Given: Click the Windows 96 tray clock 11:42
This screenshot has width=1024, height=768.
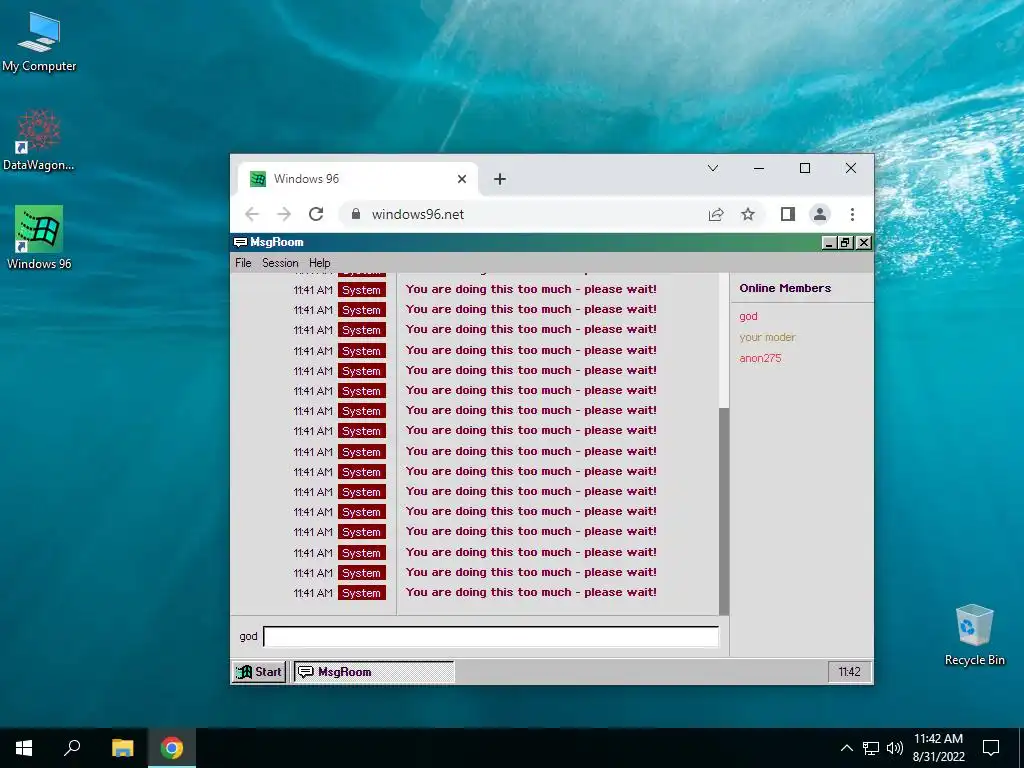Looking at the screenshot, I should click(850, 672).
